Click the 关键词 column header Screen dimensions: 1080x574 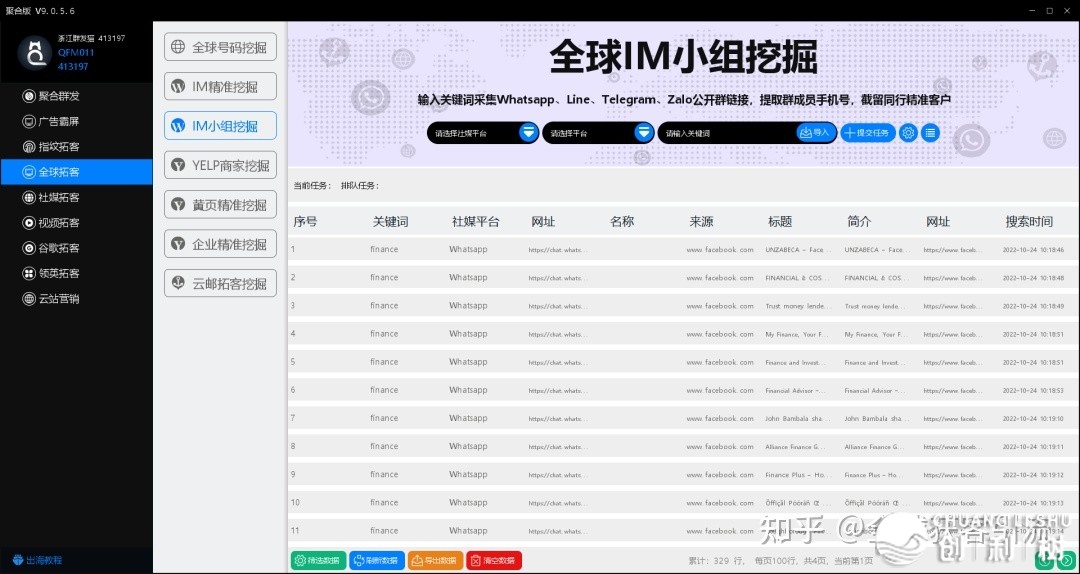click(x=391, y=222)
